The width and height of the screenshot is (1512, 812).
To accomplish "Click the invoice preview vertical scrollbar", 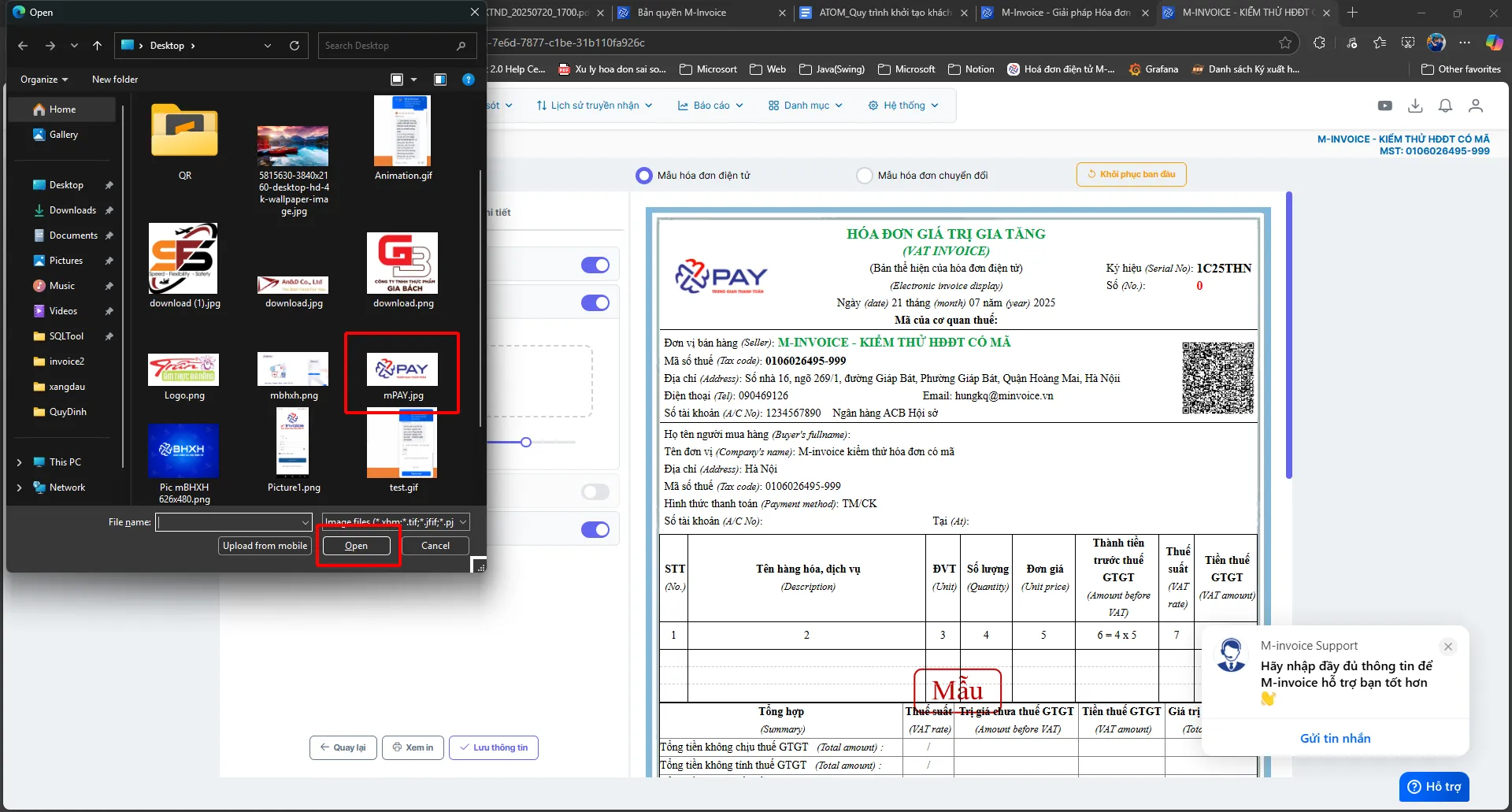I will [x=1289, y=335].
